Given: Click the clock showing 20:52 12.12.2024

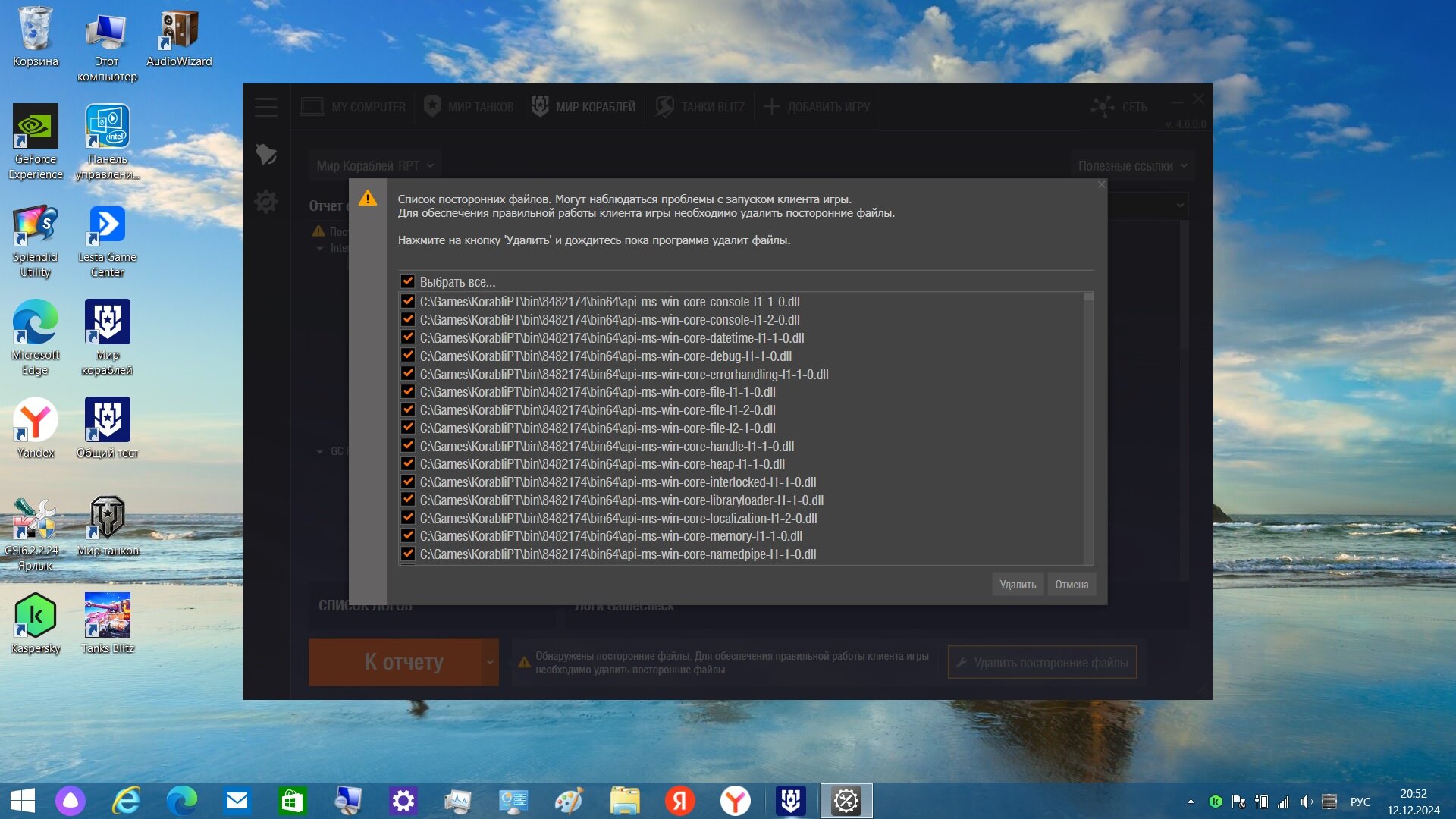Looking at the screenshot, I should point(1414,802).
